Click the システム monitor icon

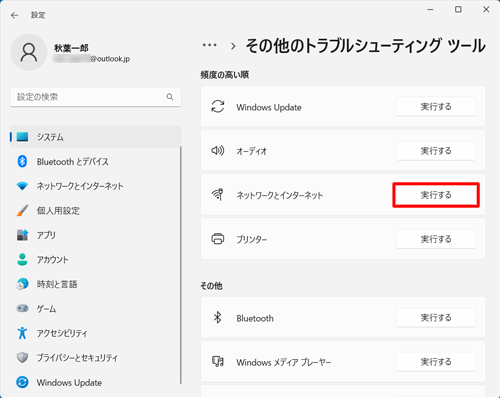click(23, 137)
